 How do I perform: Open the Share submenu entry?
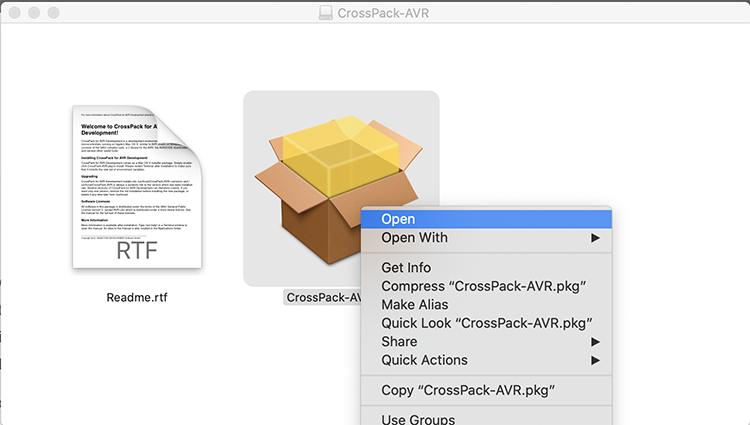[486, 342]
